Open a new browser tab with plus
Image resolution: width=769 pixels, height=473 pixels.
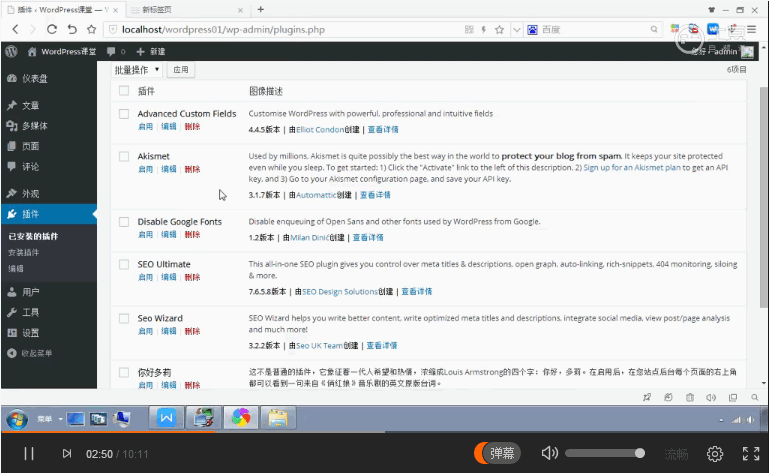coord(260,9)
